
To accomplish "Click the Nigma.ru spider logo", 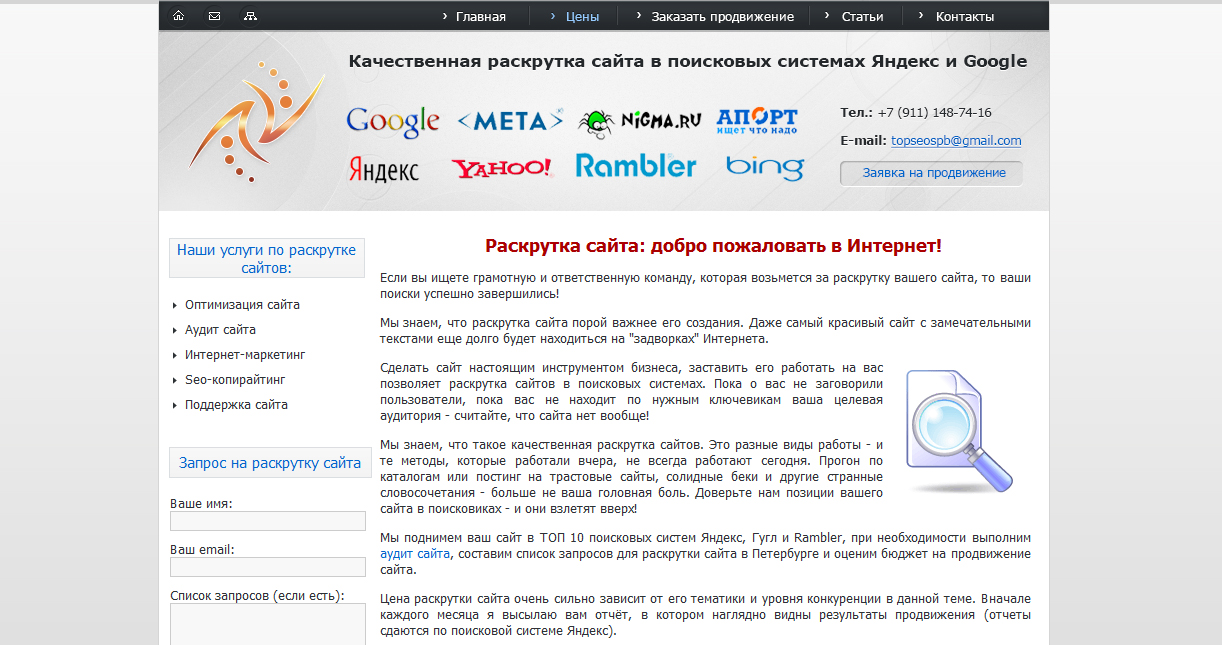I will point(640,122).
